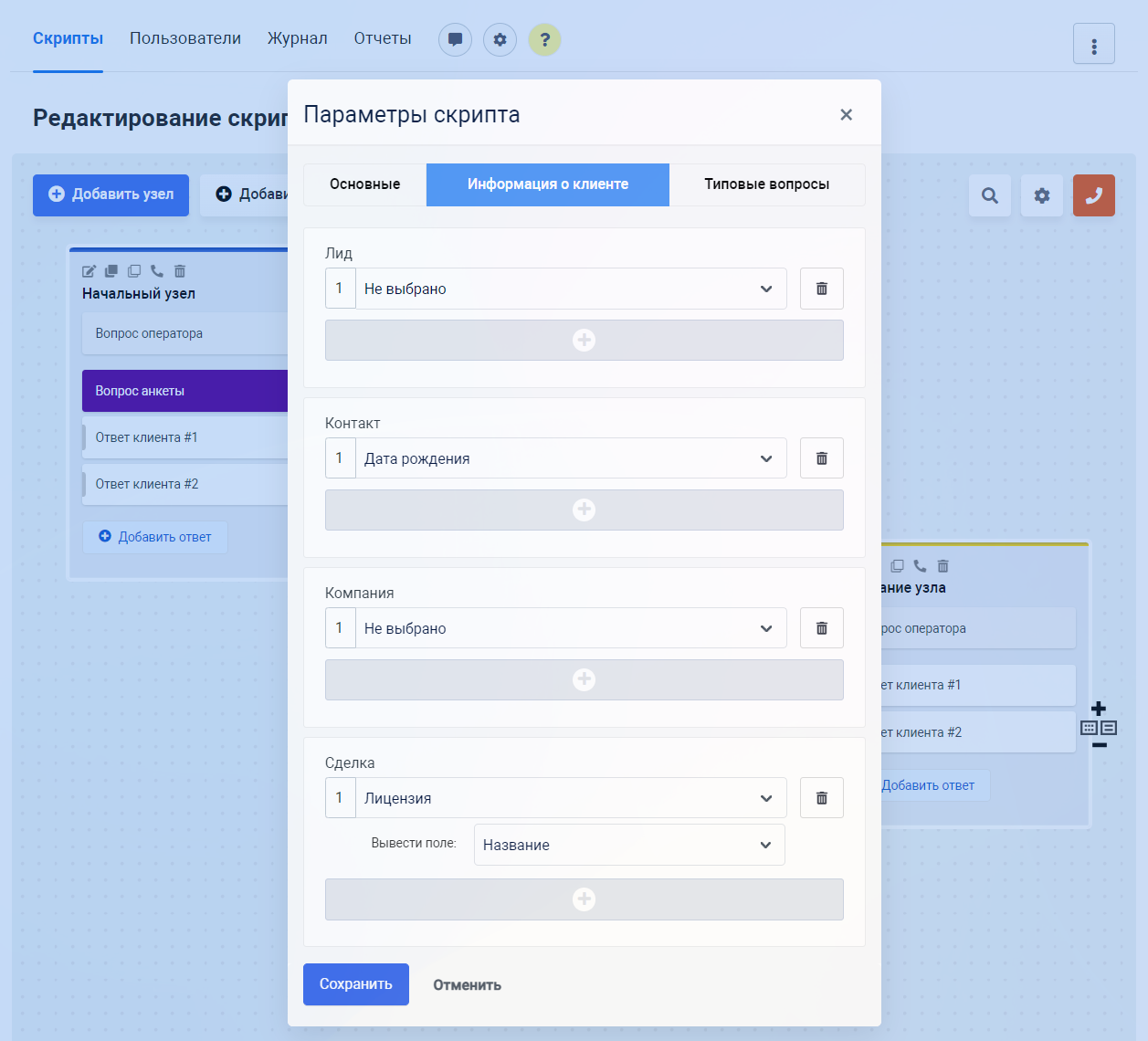1148x1041 pixels.
Task: Delete the Сделка Лицензия row
Action: (821, 798)
